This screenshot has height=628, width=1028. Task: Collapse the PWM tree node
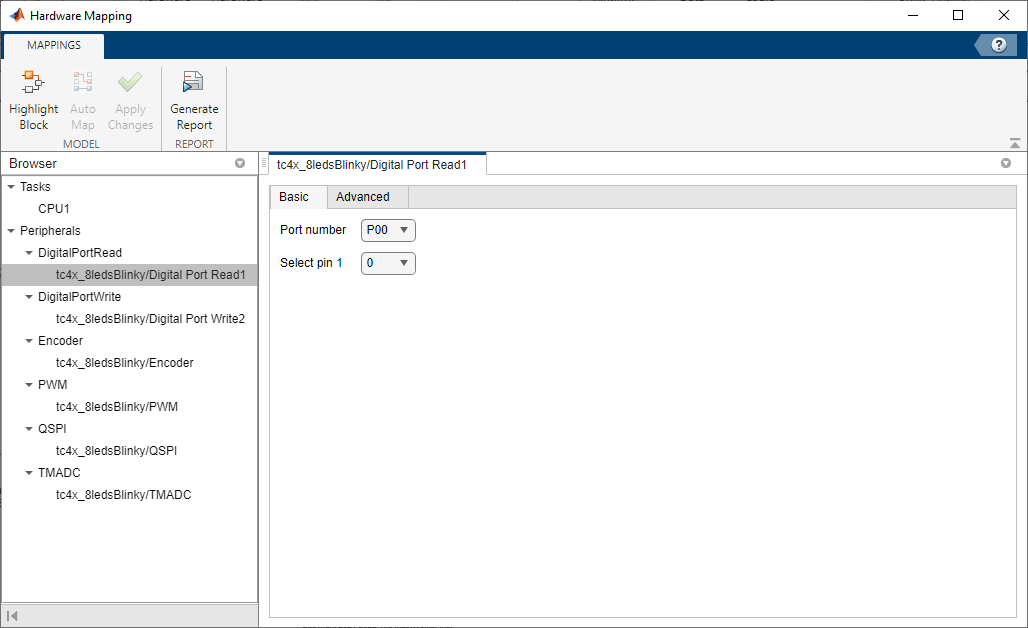(x=28, y=384)
